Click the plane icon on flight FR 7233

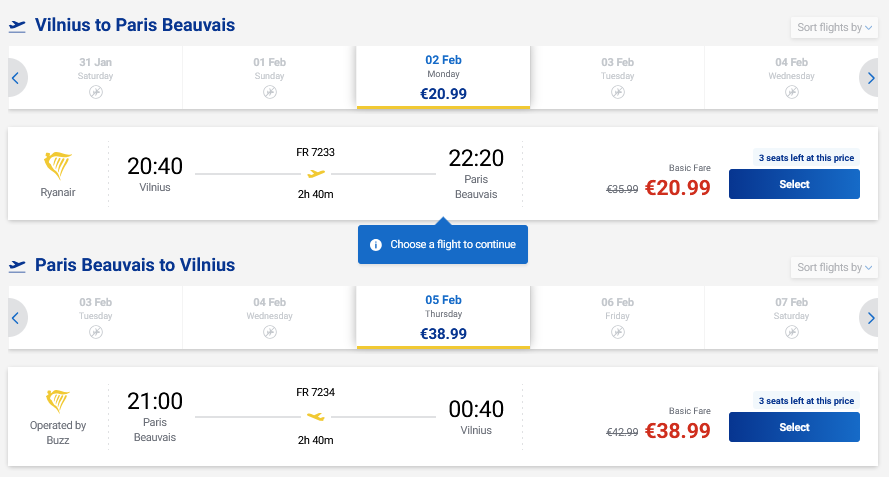316,174
